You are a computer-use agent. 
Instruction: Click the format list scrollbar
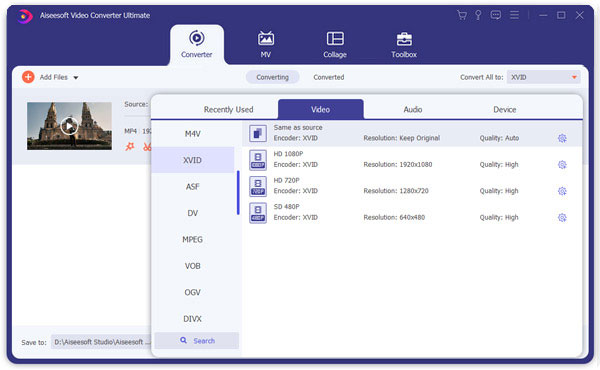[238, 192]
